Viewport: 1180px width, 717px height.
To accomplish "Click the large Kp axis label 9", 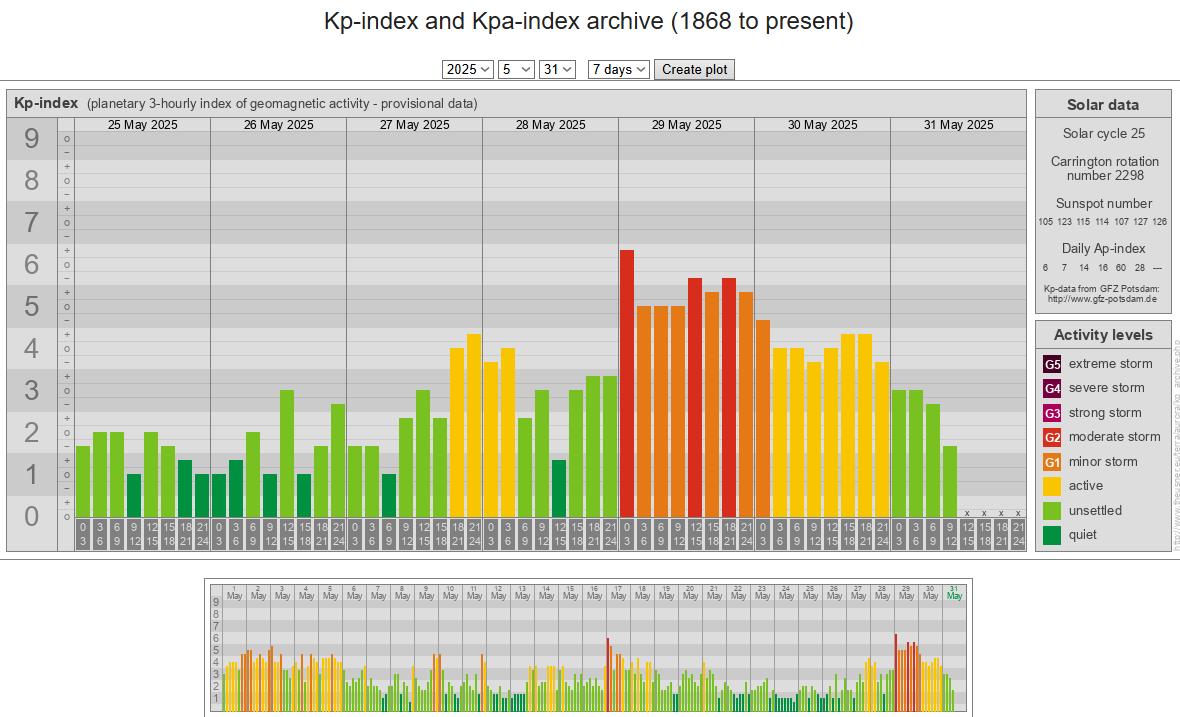I will (32, 138).
